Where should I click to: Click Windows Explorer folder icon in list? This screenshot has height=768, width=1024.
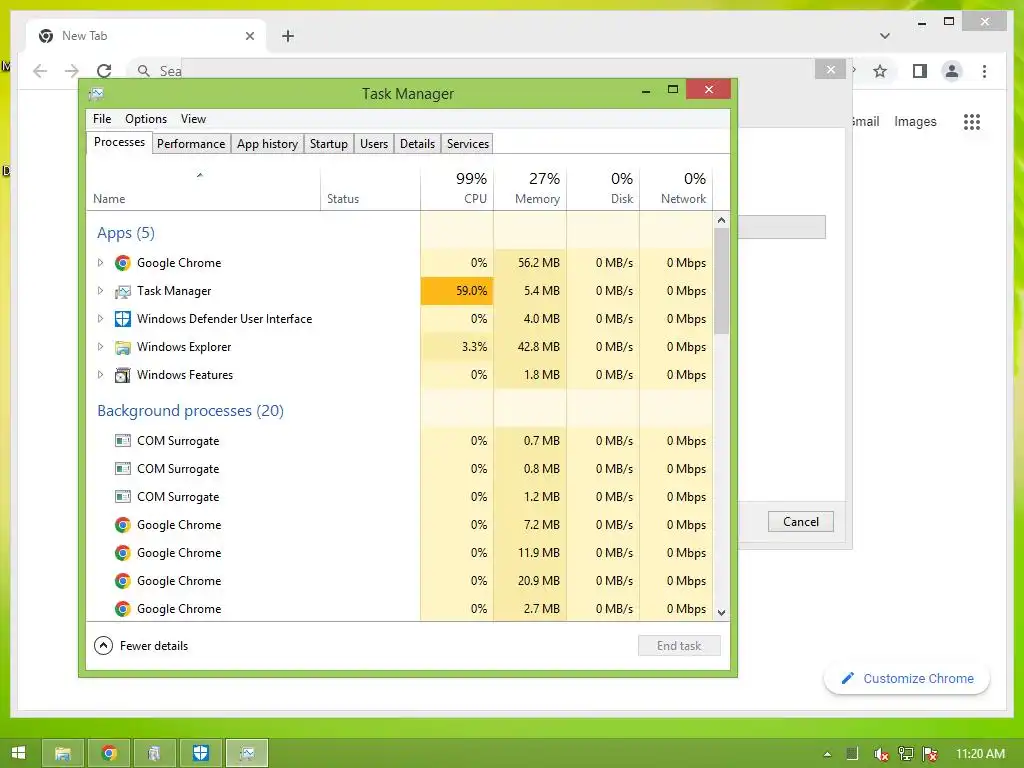coord(122,347)
